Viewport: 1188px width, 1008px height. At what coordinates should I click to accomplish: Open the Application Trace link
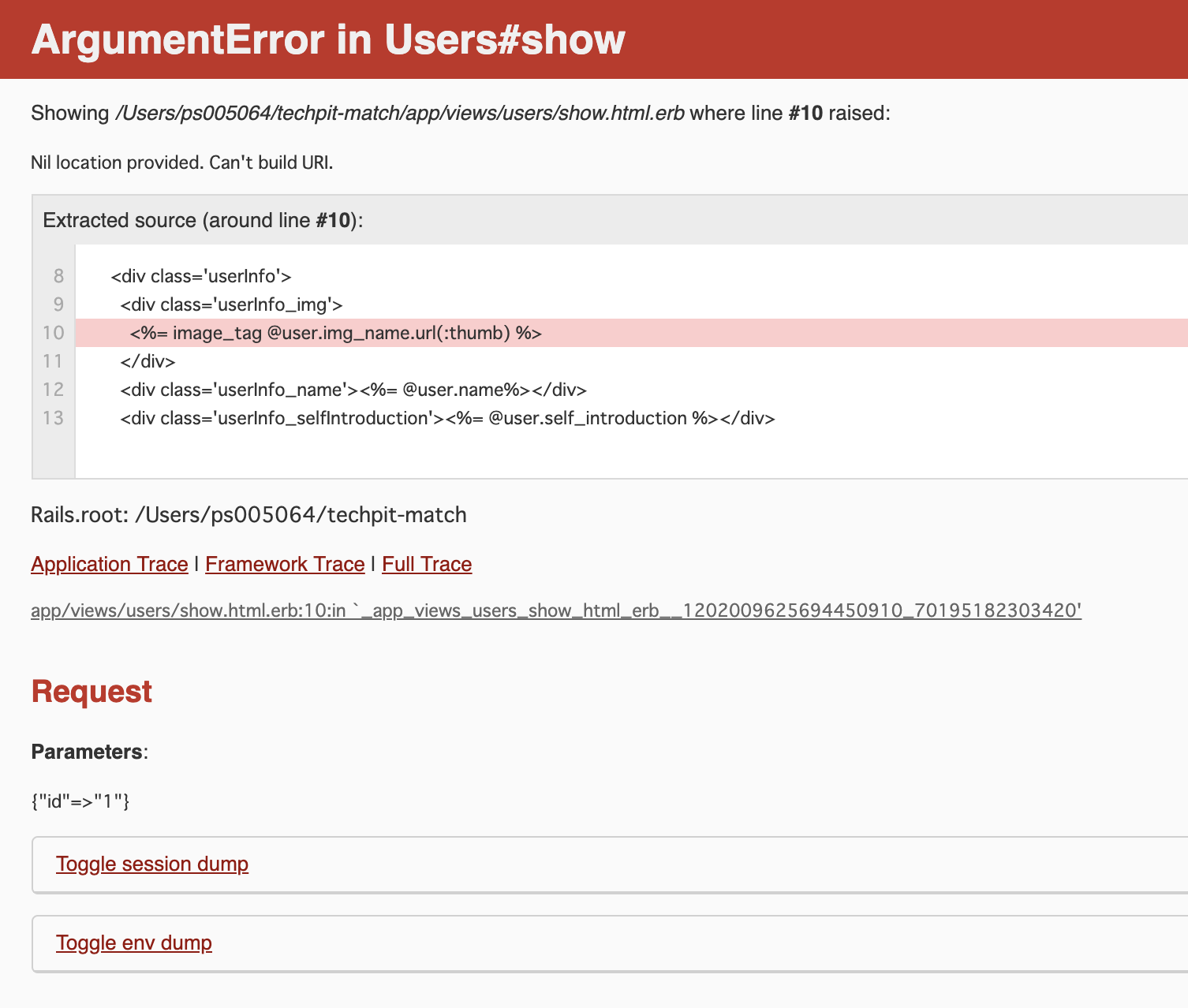(x=109, y=564)
